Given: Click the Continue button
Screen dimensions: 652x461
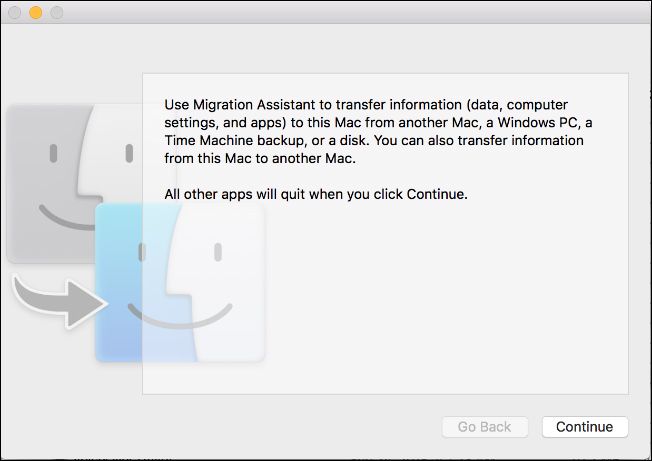Looking at the screenshot, I should click(x=584, y=427).
